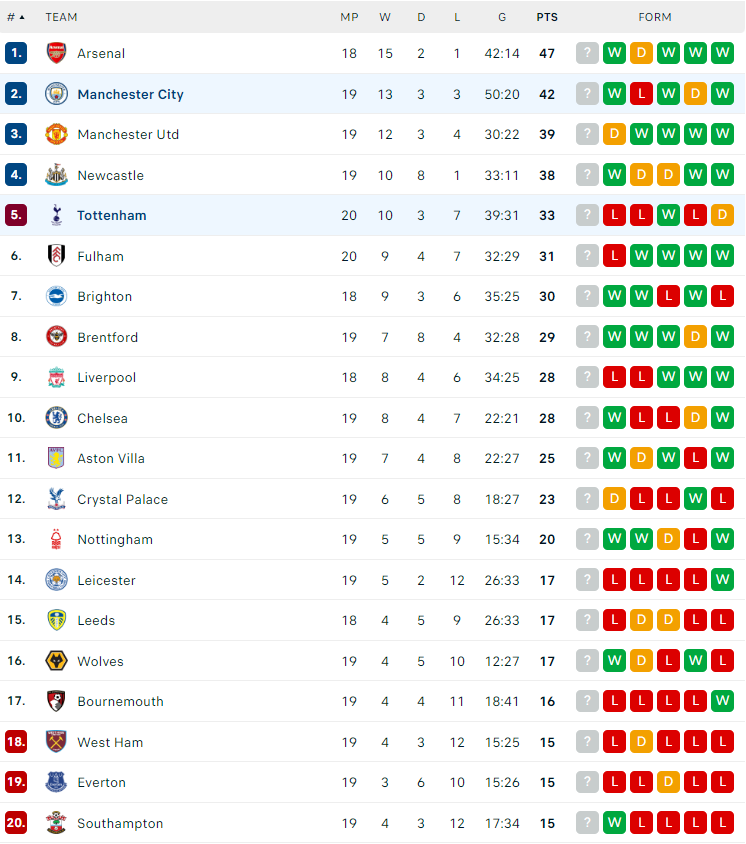Select the FORM column header
746x844 pixels.
coord(654,17)
